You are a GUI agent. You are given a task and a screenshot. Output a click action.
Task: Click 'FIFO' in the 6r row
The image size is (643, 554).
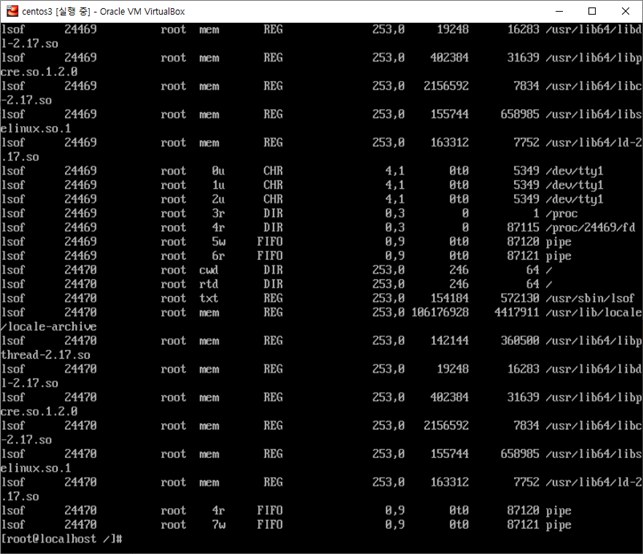[x=270, y=256]
